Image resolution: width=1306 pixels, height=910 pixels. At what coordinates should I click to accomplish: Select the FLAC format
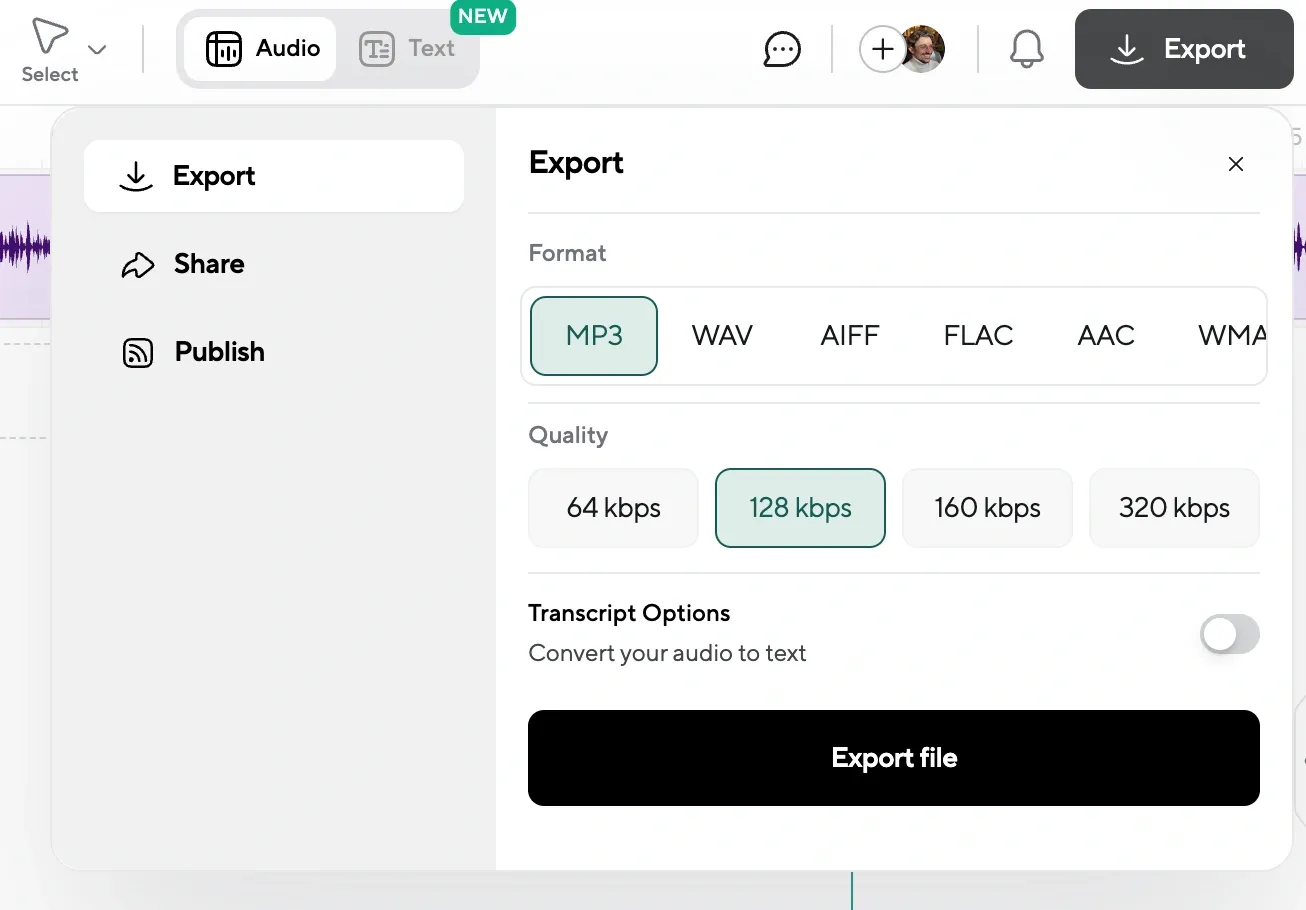tap(978, 336)
